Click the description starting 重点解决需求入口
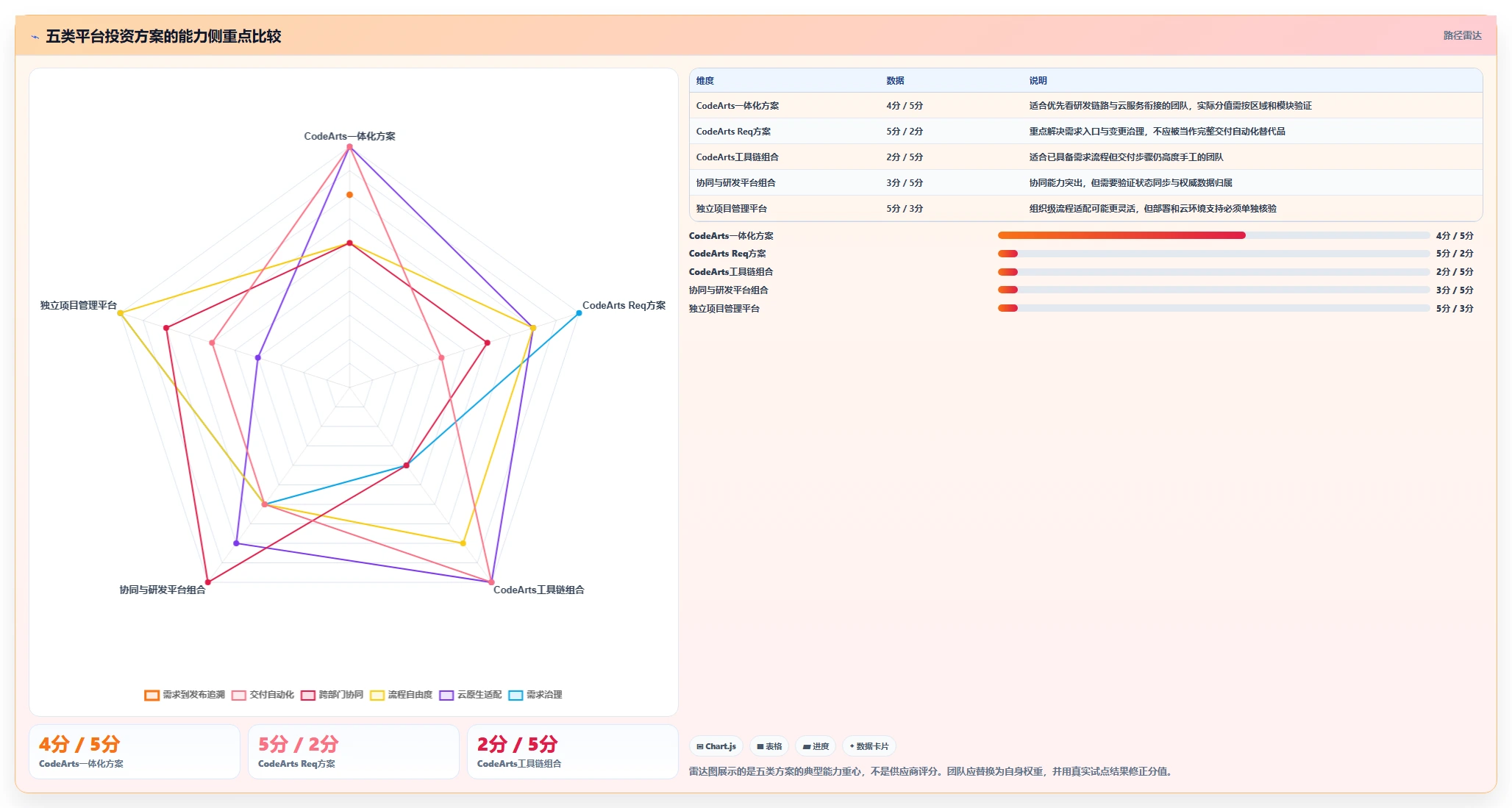Viewport: 1512px width, 808px height. (x=1157, y=132)
